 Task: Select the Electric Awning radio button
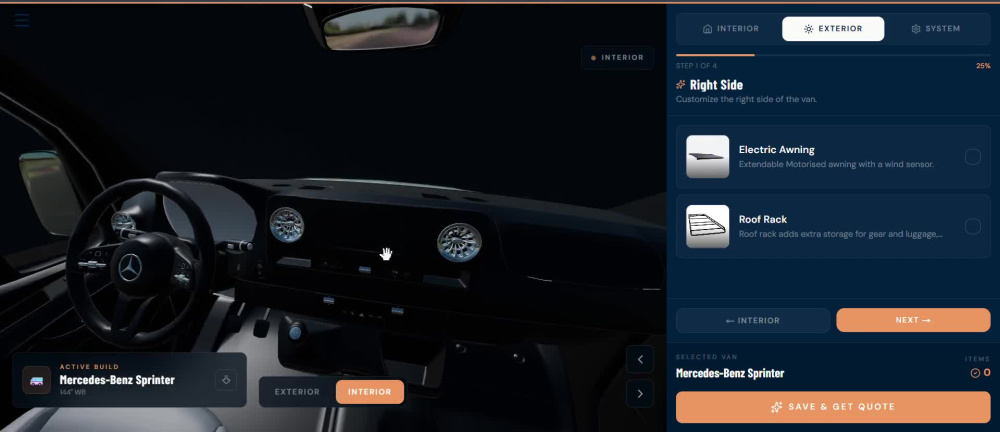point(972,156)
